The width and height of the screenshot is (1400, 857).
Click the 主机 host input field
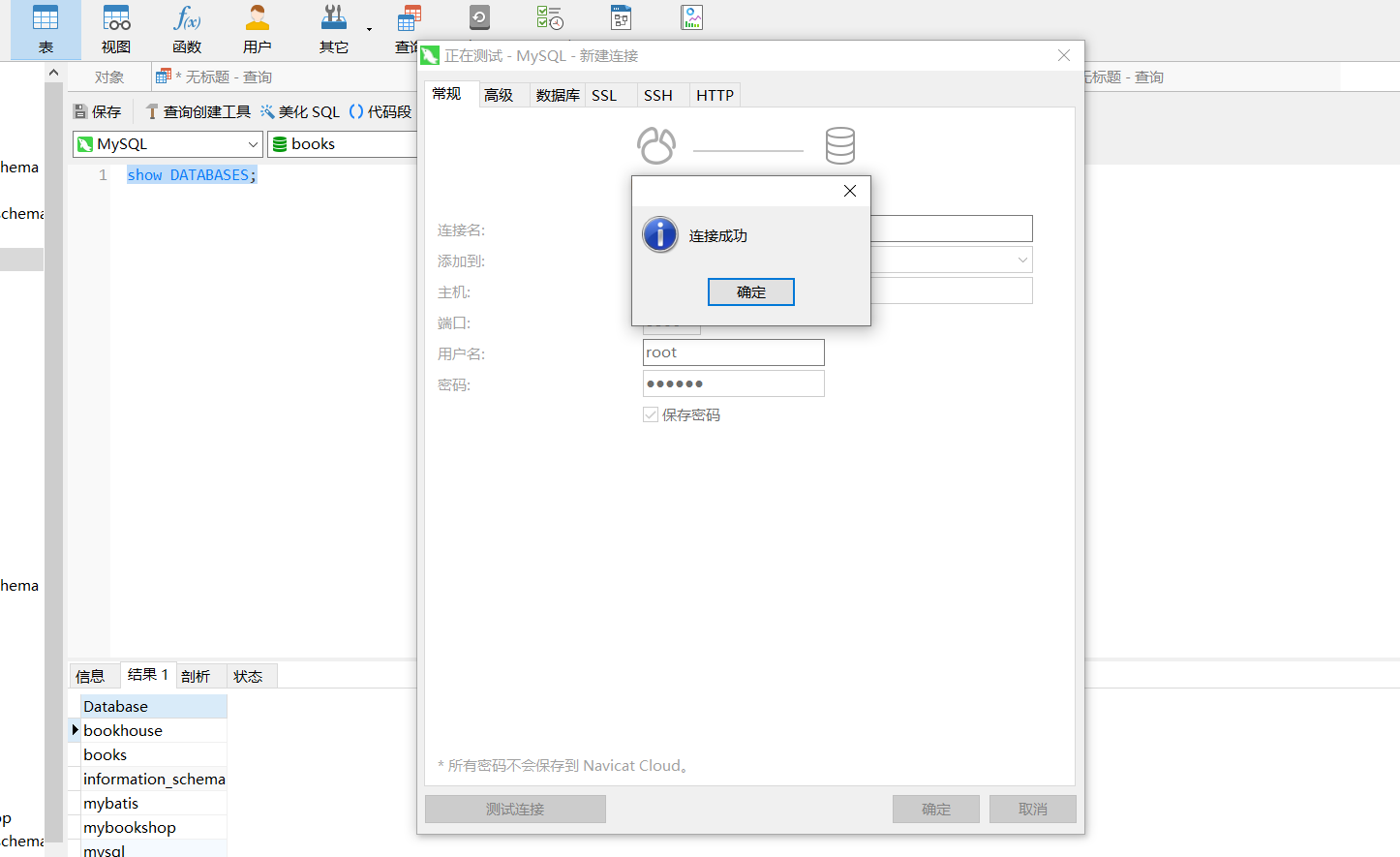coord(951,291)
